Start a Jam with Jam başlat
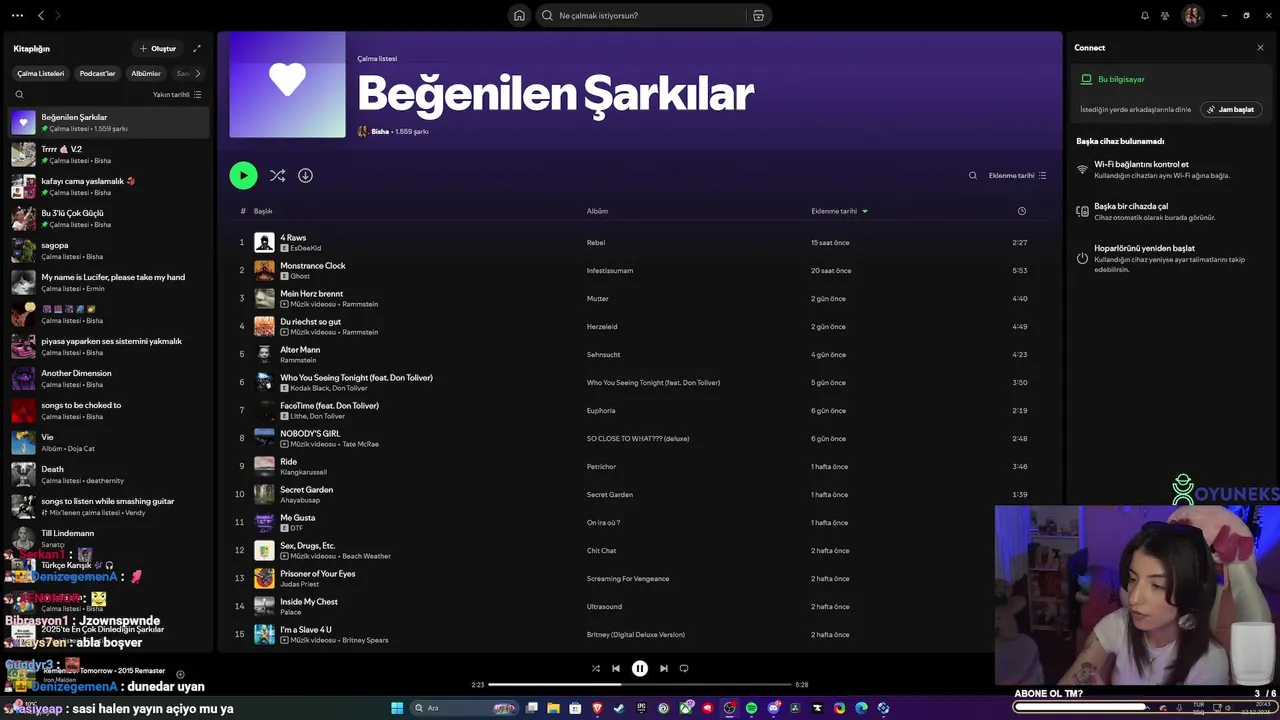The width and height of the screenshot is (1280, 720). pyautogui.click(x=1231, y=109)
